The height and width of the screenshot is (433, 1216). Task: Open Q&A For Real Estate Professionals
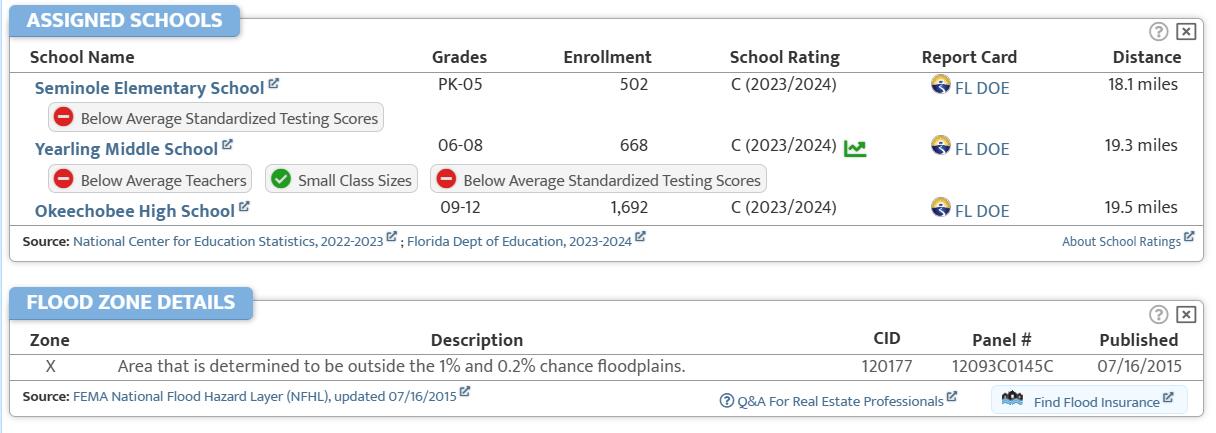point(839,401)
